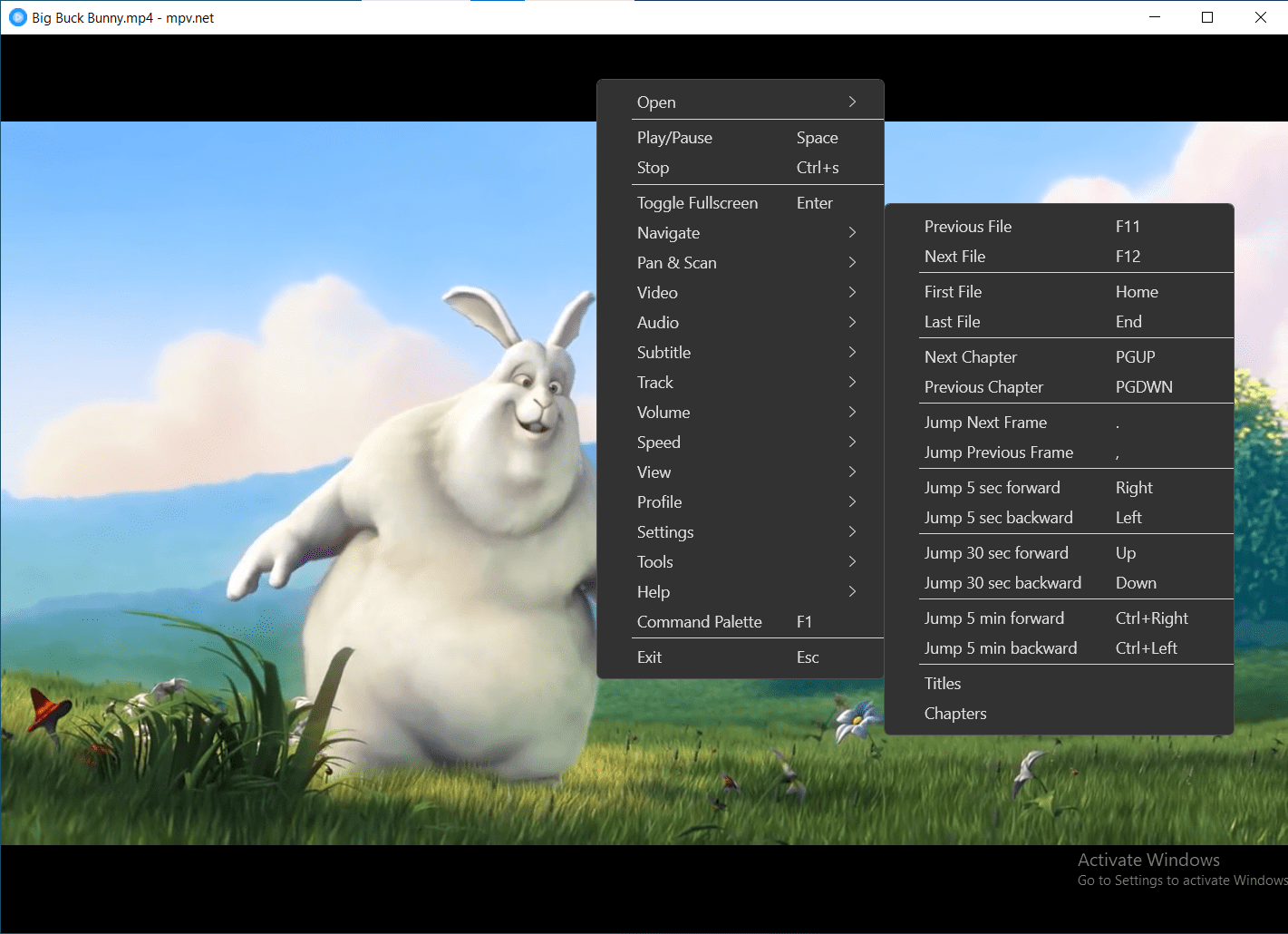Select Toggle Fullscreen menu entry
Image resolution: width=1288 pixels, height=934 pixels.
coord(741,203)
